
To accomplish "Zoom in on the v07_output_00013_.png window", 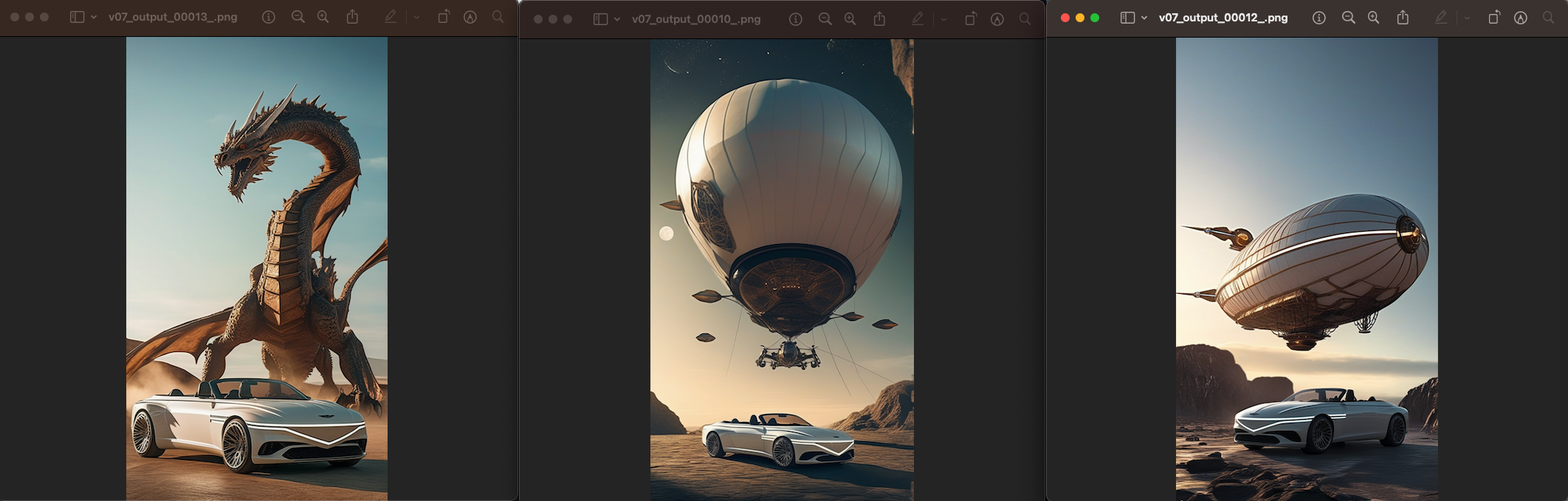I will click(x=323, y=17).
